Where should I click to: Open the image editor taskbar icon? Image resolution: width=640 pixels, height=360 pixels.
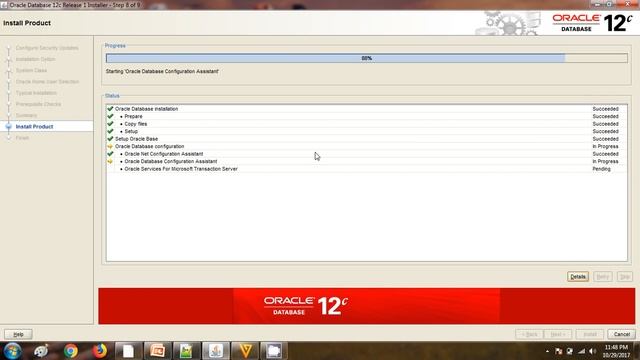tap(186, 351)
